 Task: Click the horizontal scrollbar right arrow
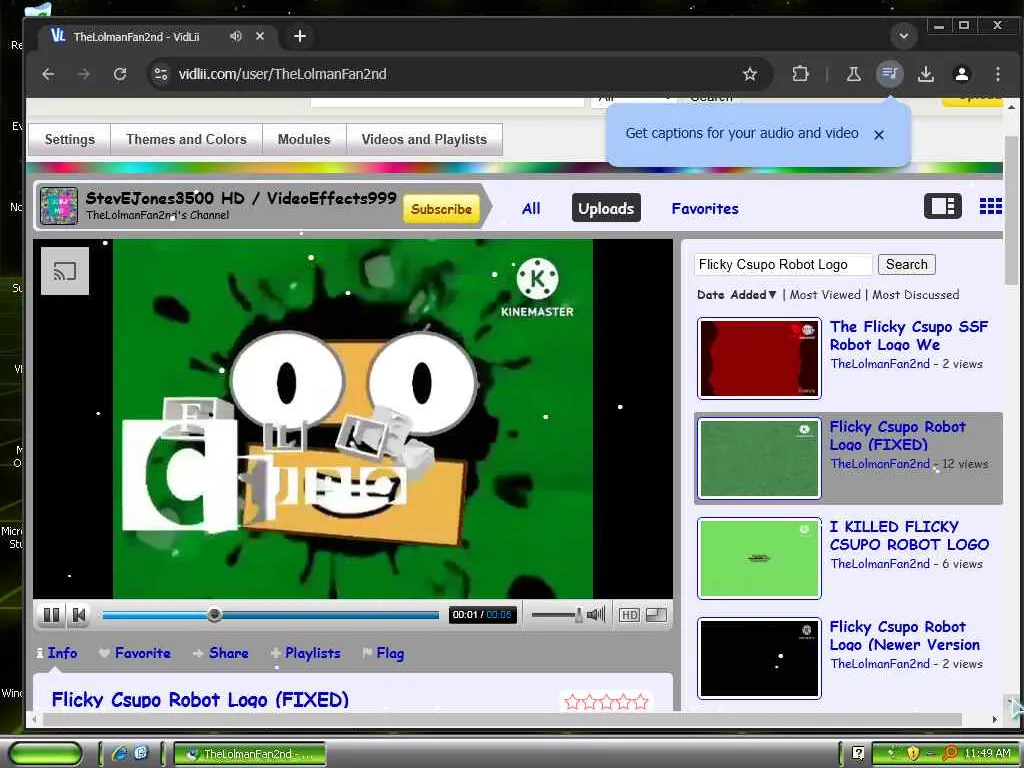point(994,719)
